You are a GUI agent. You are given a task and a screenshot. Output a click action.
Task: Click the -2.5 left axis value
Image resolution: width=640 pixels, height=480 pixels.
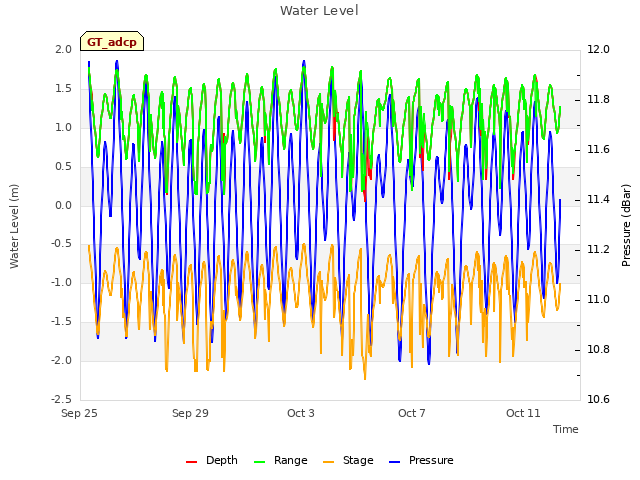(61, 400)
